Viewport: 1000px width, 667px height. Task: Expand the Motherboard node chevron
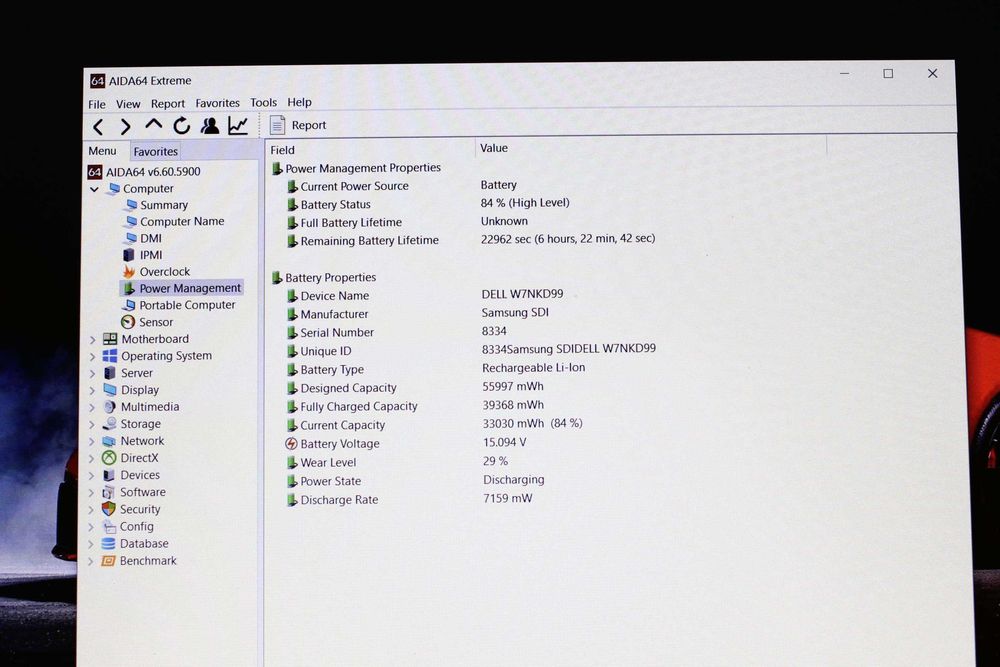tap(92, 339)
